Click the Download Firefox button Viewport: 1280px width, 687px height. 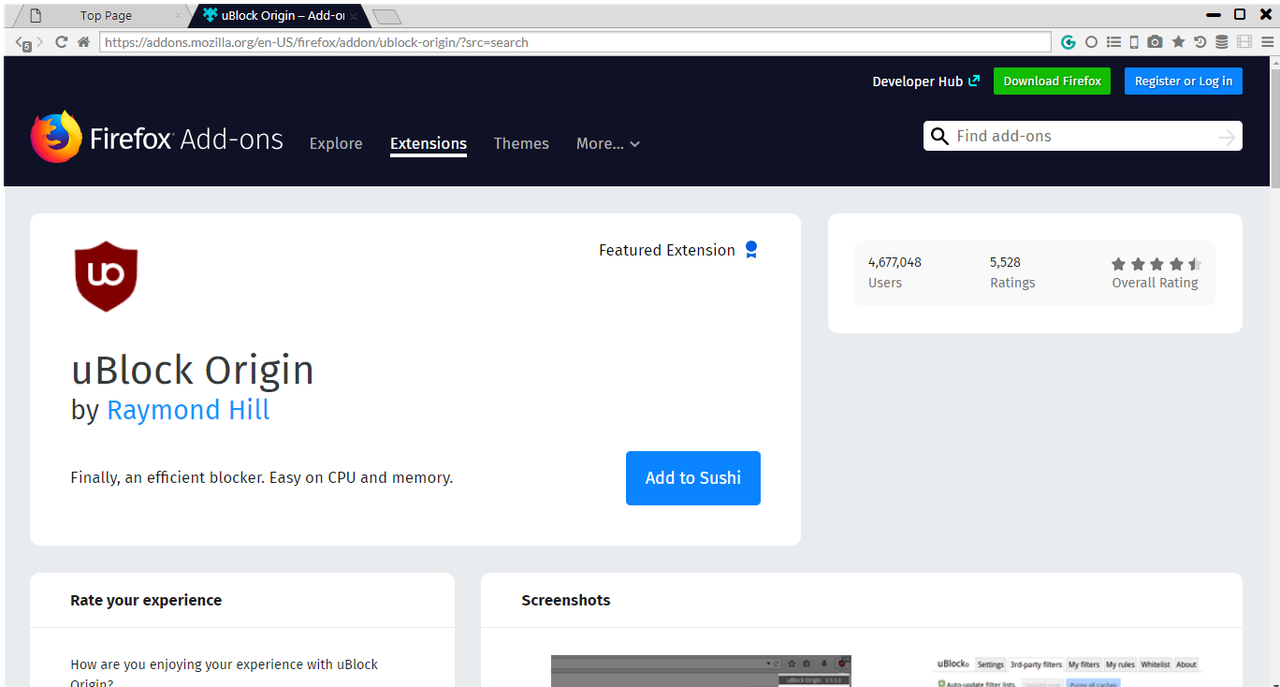click(1052, 81)
